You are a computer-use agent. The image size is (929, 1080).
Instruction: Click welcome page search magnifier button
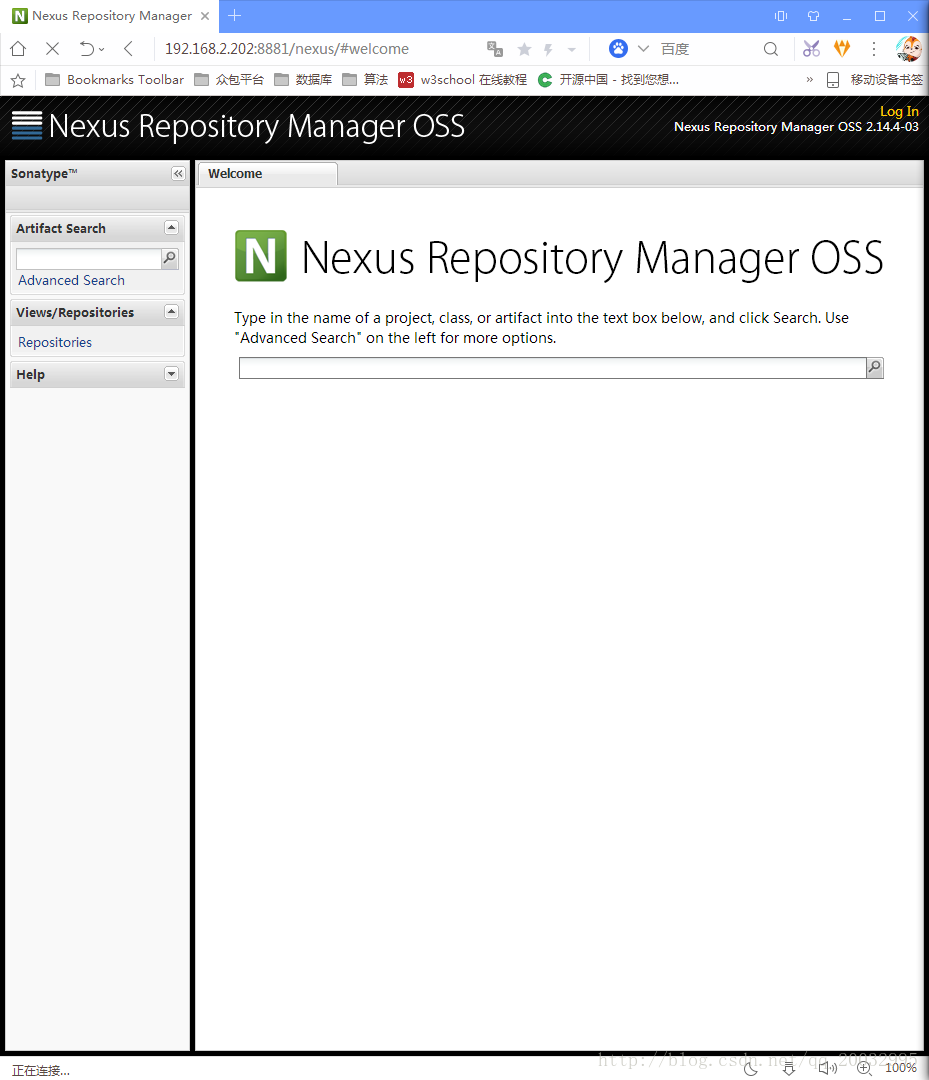pos(875,368)
